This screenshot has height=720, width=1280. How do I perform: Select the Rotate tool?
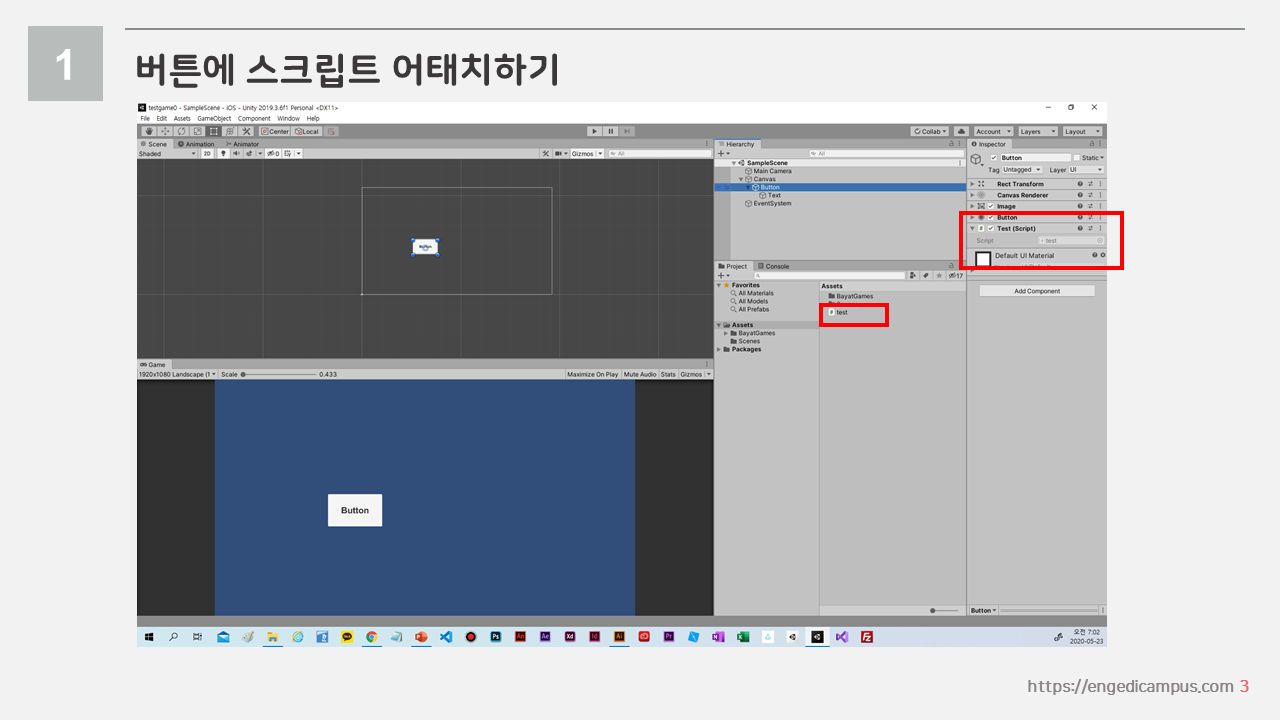pos(181,131)
